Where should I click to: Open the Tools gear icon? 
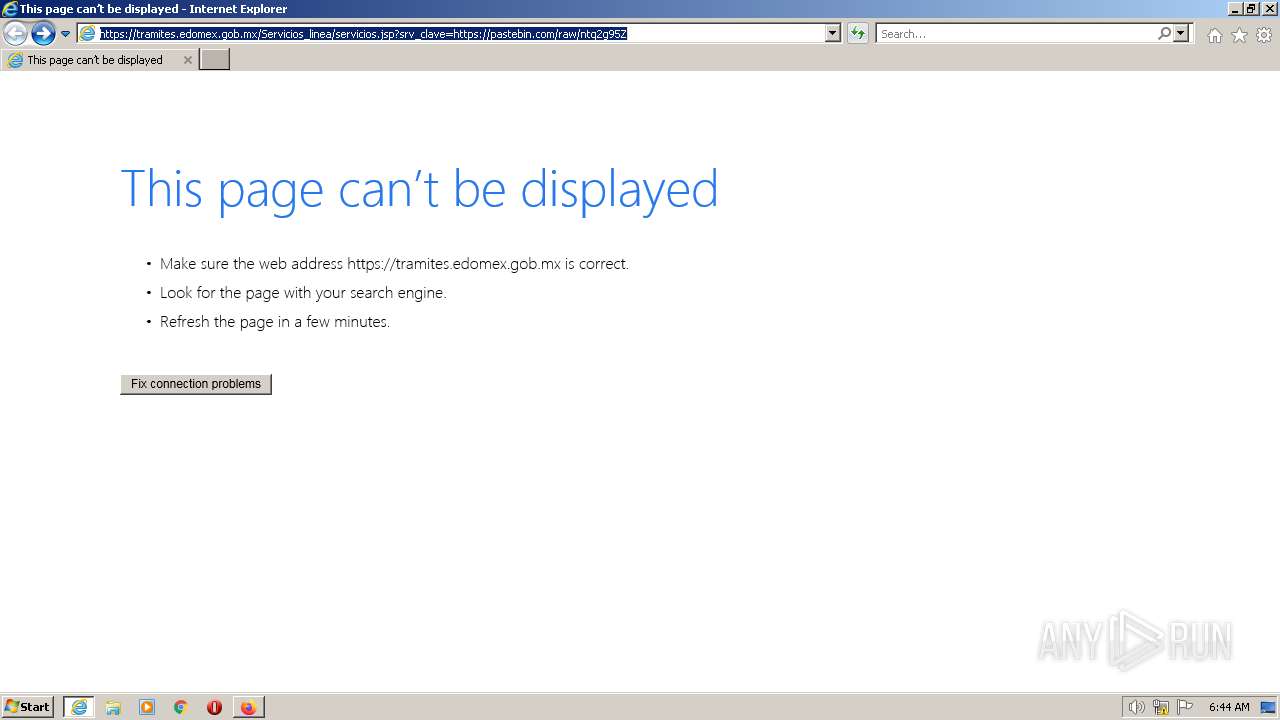(x=1264, y=35)
